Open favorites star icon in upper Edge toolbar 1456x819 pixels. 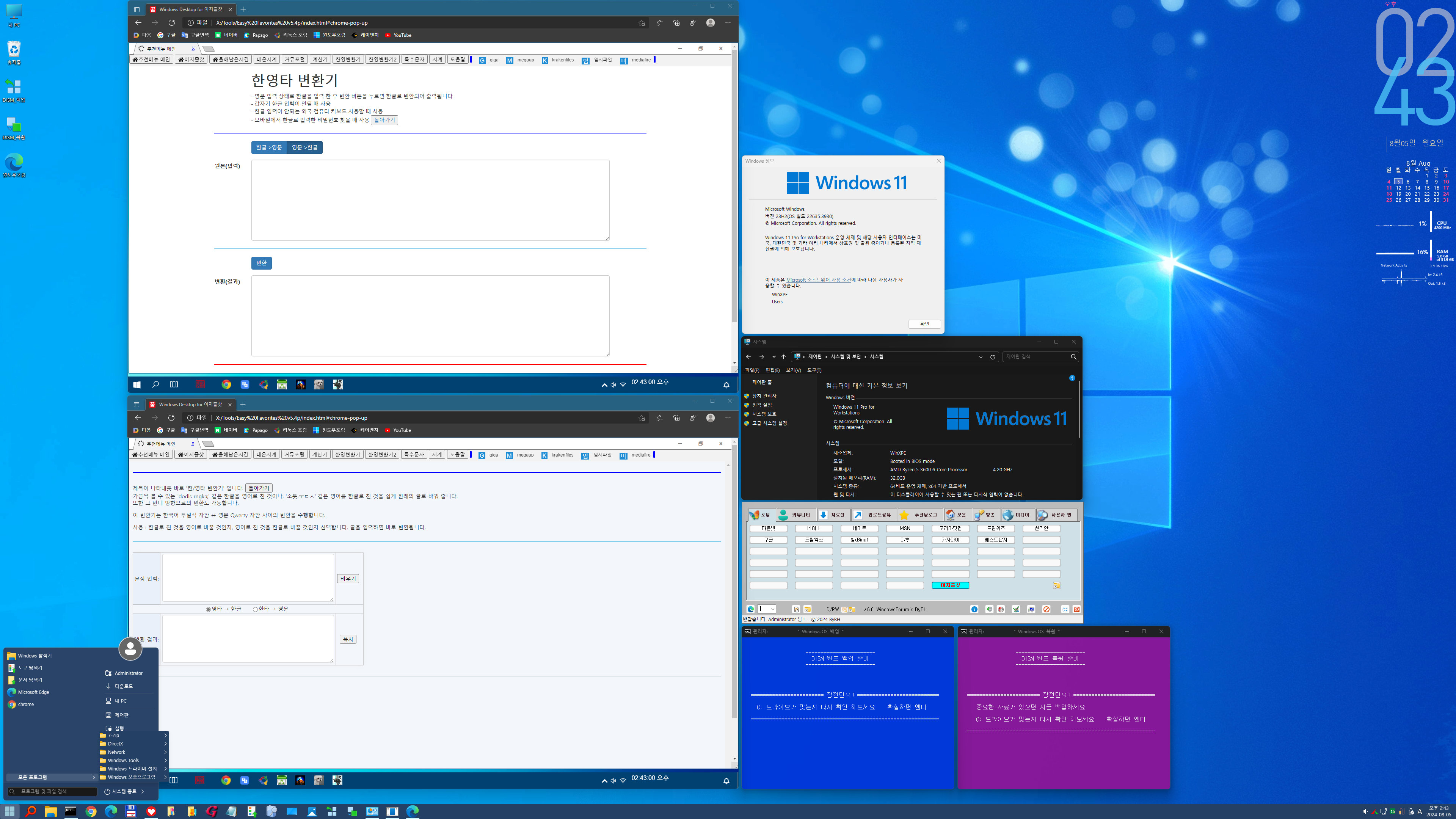click(x=659, y=23)
